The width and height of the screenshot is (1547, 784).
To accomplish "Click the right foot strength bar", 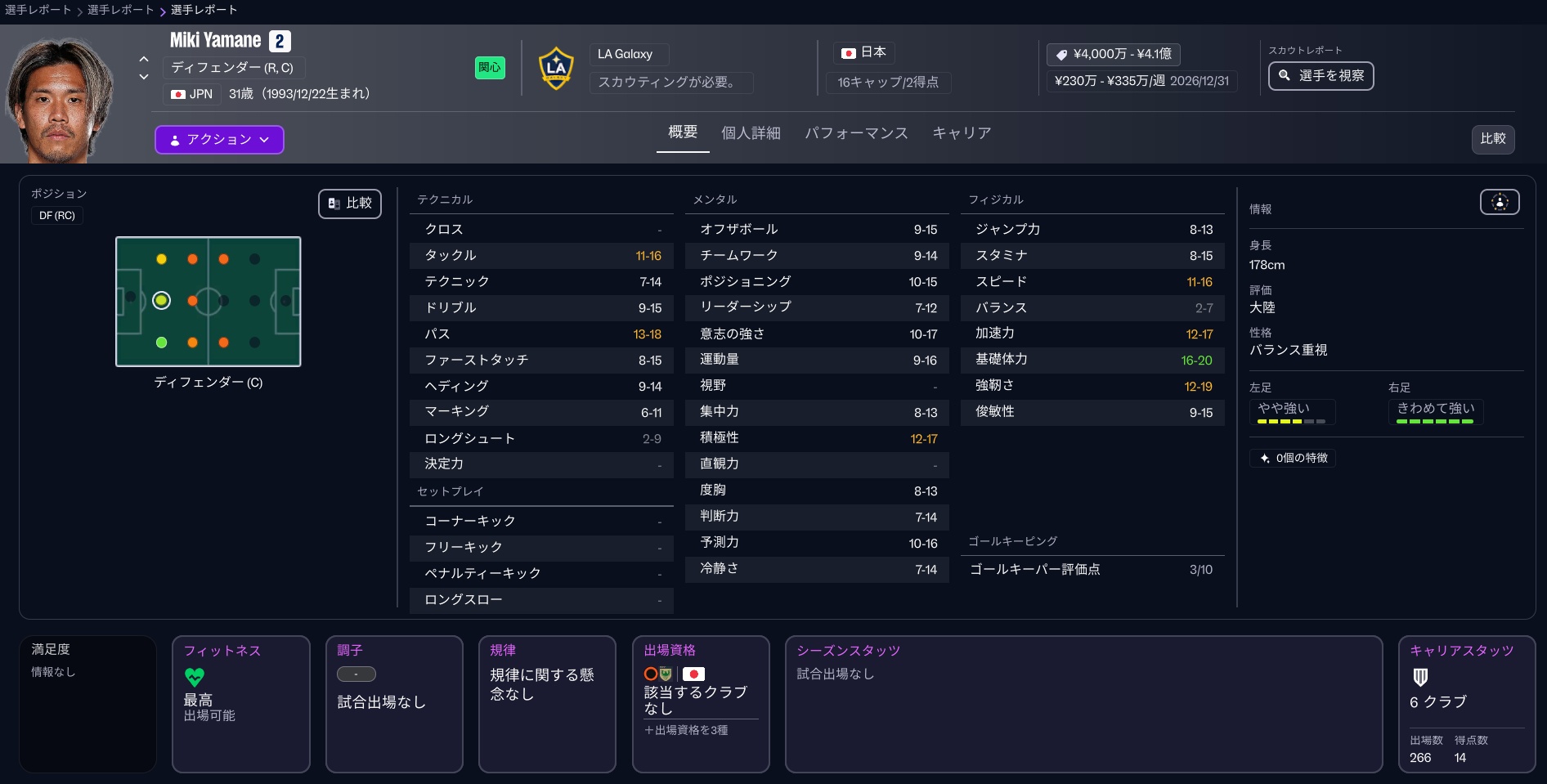I will click(x=1435, y=421).
